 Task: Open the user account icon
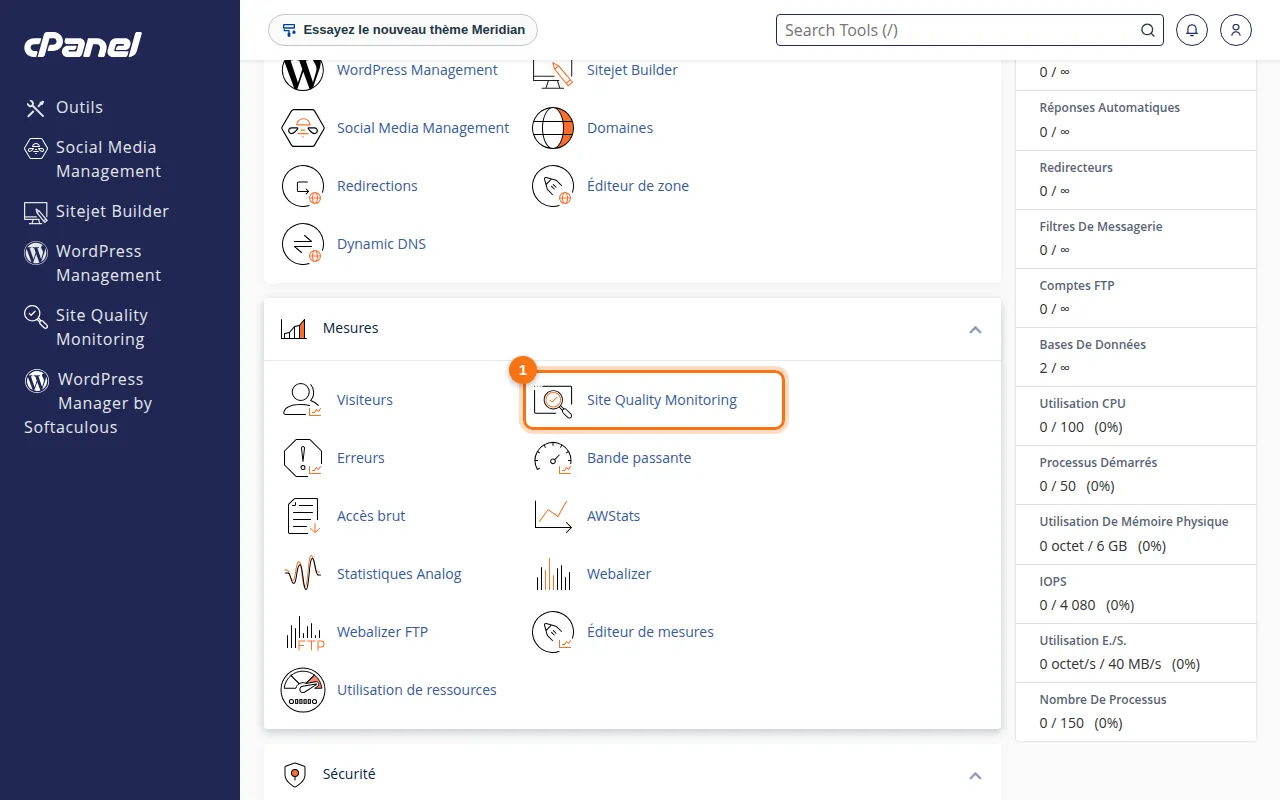click(x=1236, y=30)
